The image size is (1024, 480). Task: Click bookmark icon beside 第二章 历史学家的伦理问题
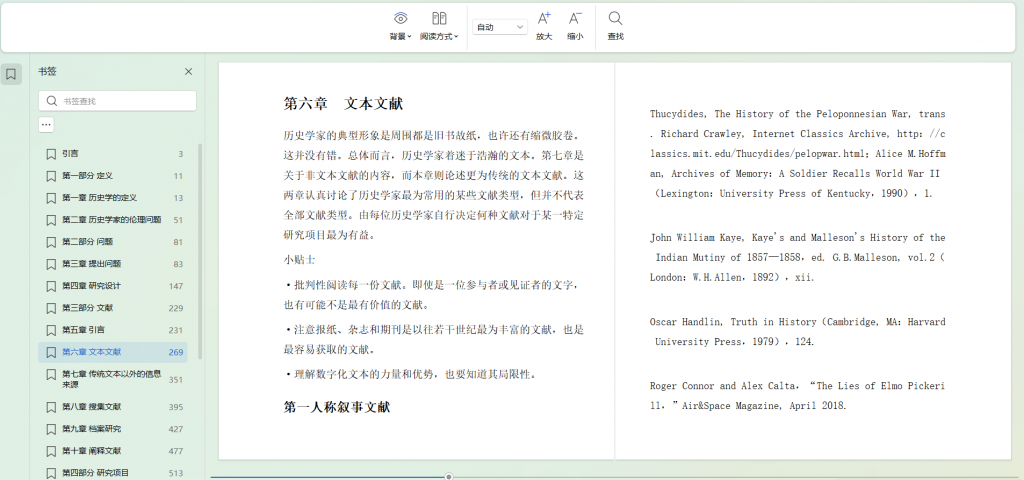click(x=51, y=220)
